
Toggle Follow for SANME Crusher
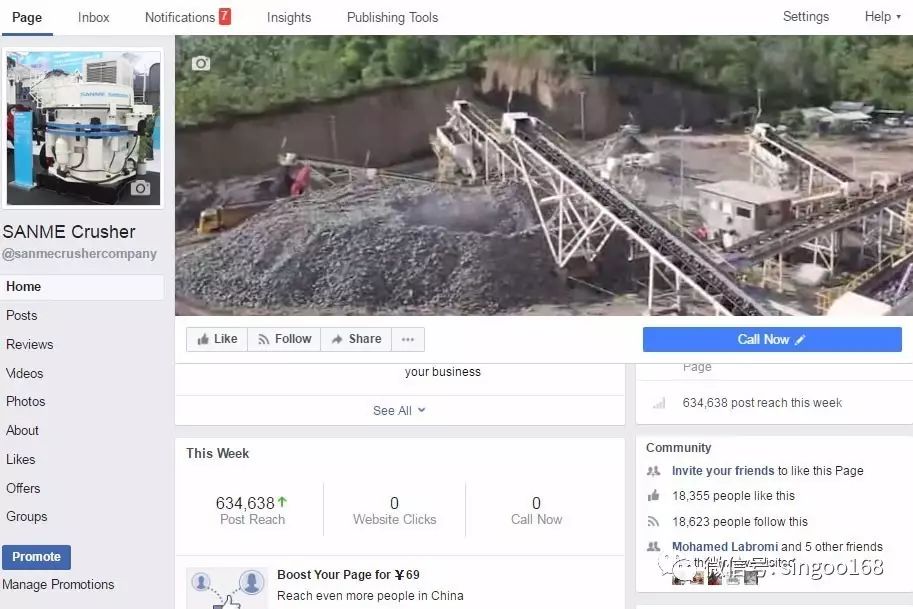click(284, 339)
